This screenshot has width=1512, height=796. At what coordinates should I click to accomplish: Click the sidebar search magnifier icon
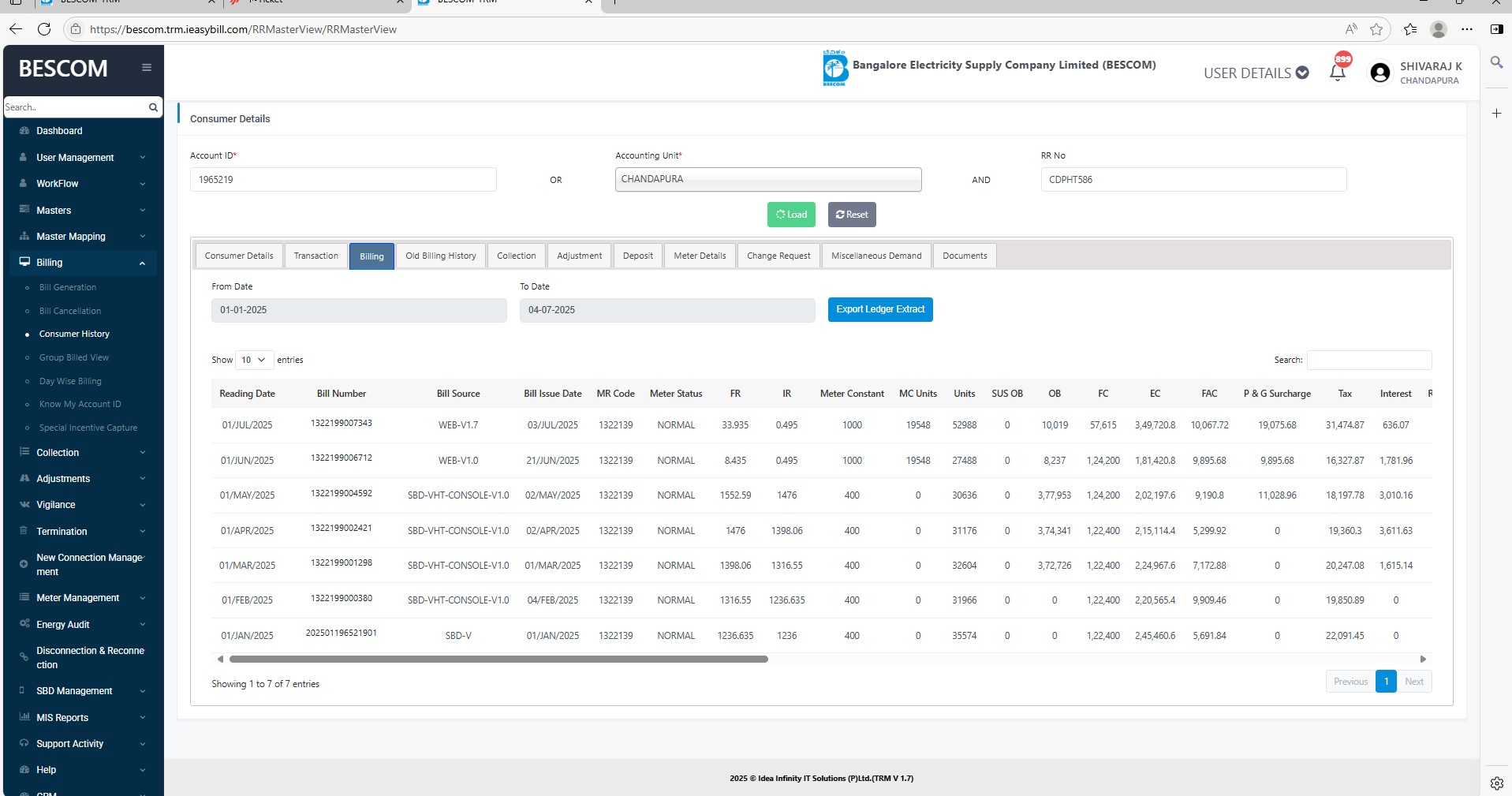[153, 107]
